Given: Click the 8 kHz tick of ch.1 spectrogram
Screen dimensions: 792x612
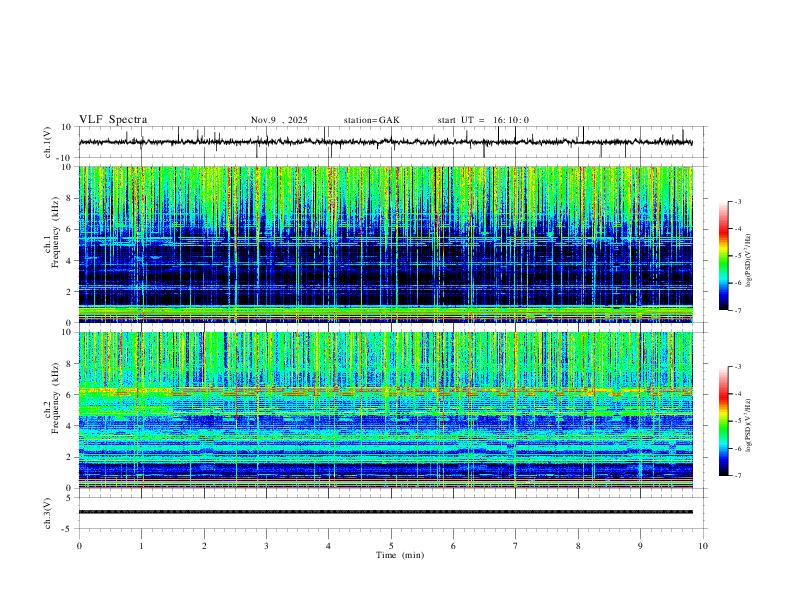Looking at the screenshot, I should (70, 198).
